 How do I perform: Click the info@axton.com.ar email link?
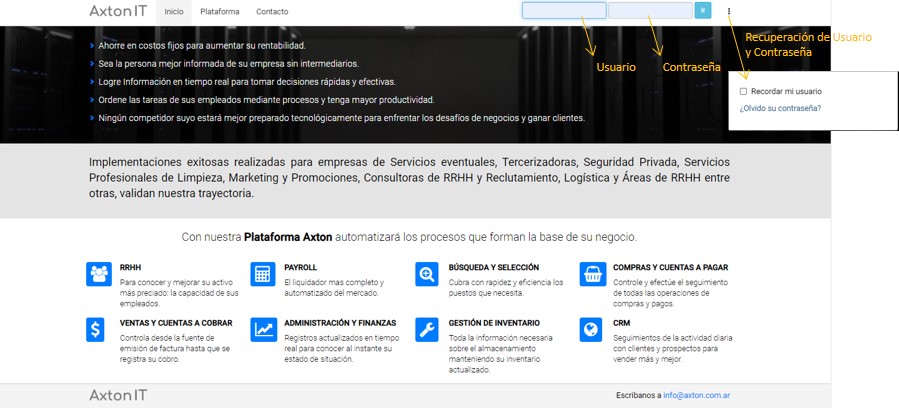(698, 395)
